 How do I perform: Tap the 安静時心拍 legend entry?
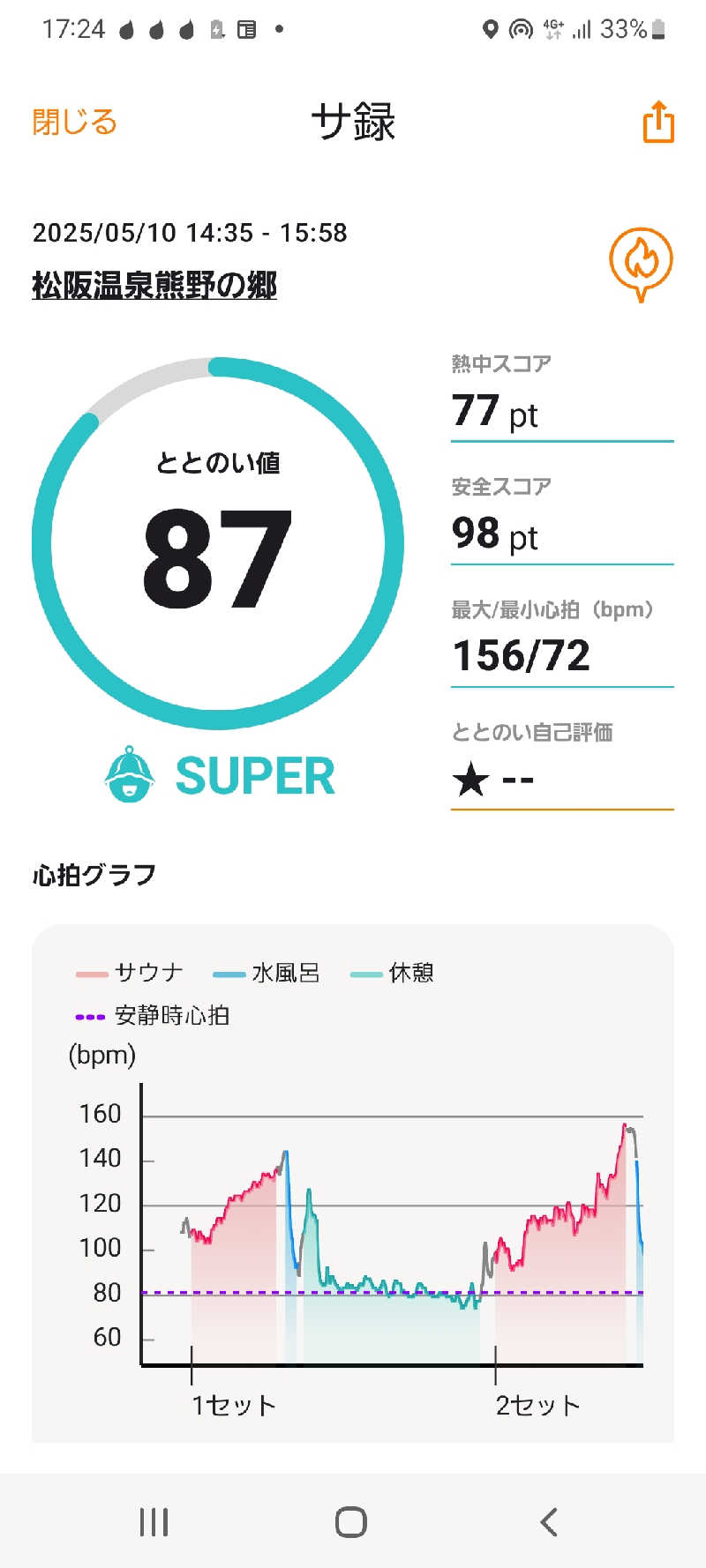pos(153,1016)
